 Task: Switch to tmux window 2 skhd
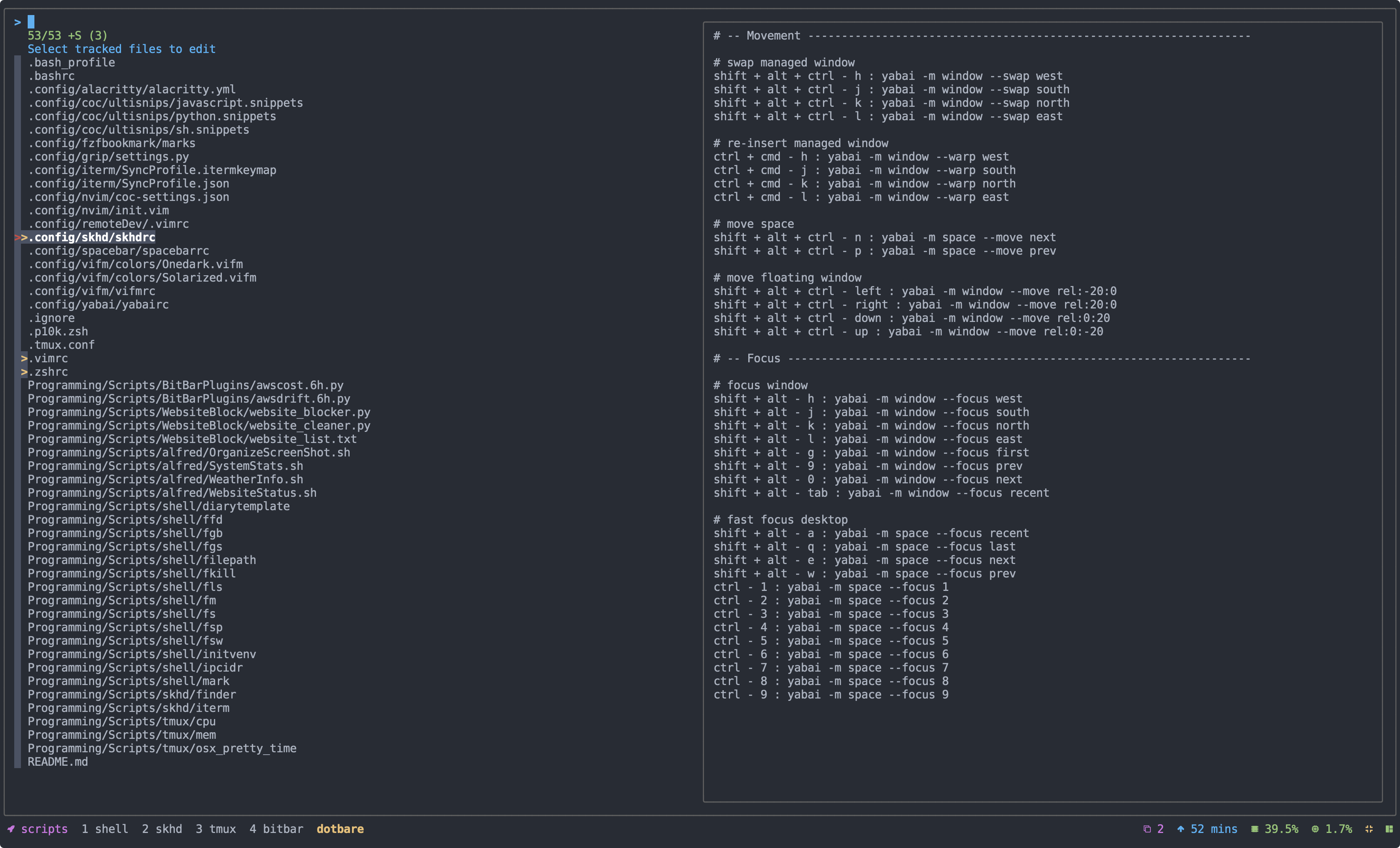click(x=162, y=829)
